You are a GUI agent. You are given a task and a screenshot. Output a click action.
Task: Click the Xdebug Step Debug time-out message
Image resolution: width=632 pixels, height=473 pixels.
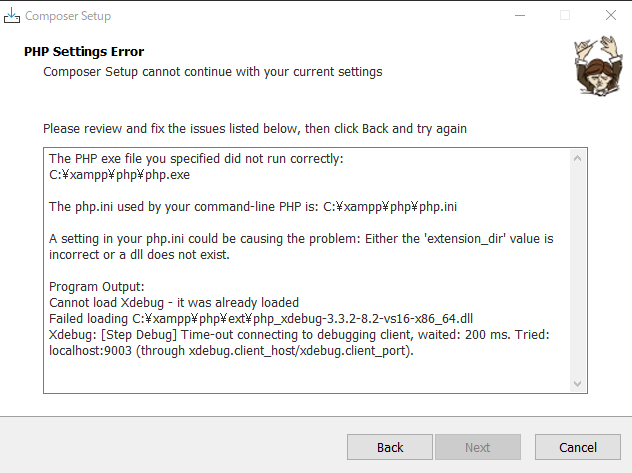click(x=300, y=334)
